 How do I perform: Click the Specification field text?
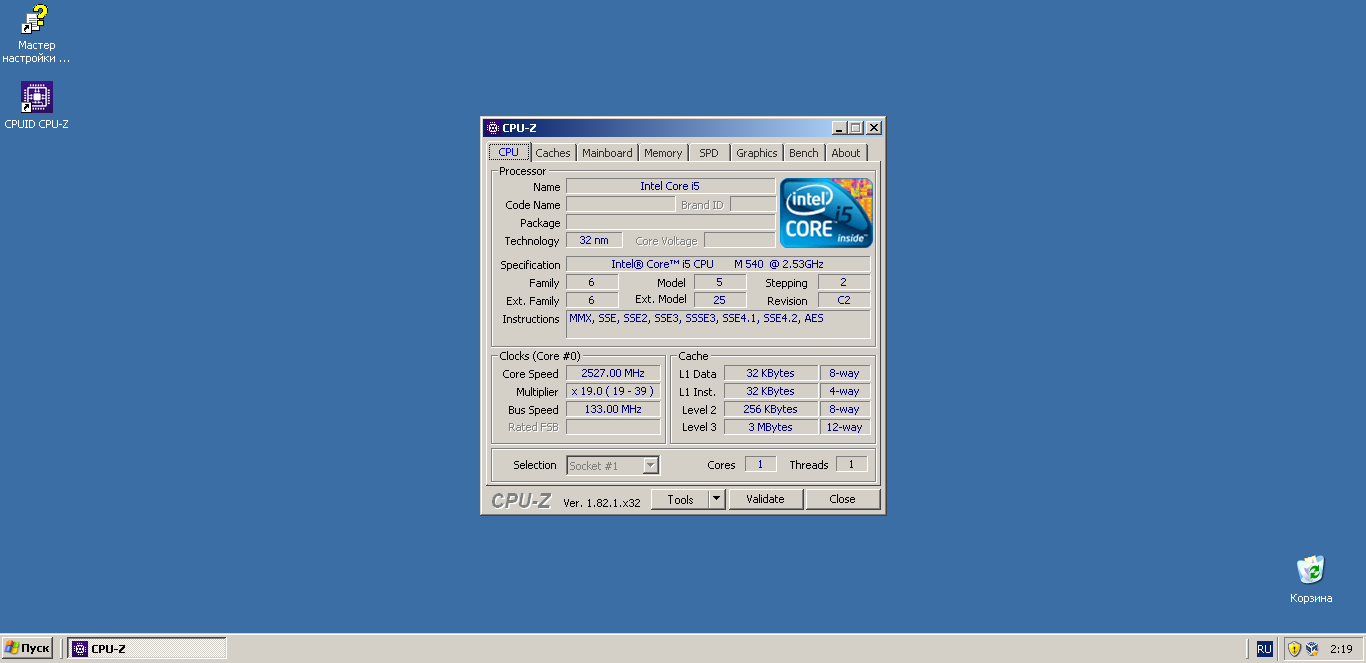point(717,264)
